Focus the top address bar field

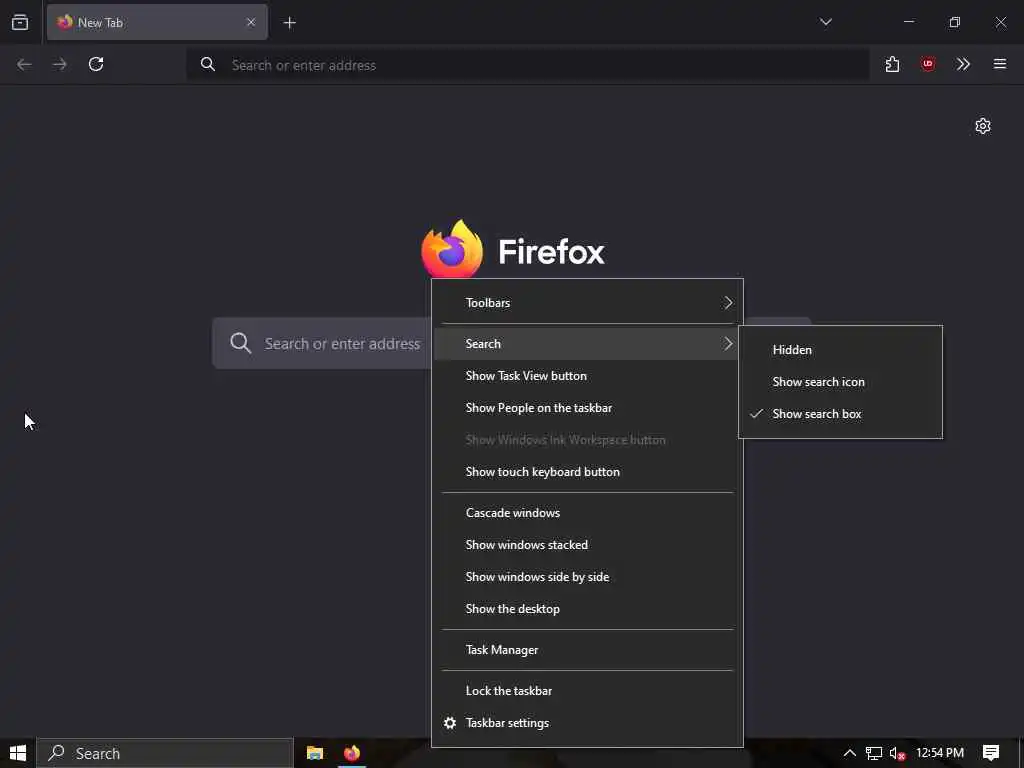528,65
